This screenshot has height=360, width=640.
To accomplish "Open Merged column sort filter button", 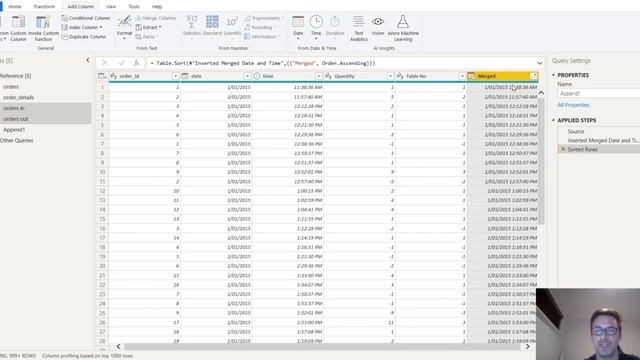I will (x=533, y=76).
